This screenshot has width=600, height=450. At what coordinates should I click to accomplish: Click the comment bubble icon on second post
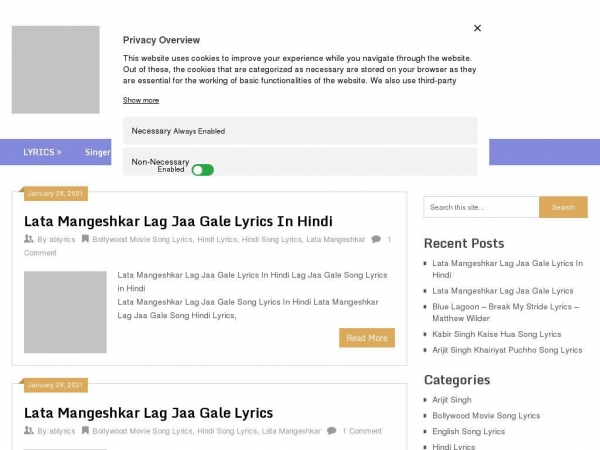coord(332,431)
